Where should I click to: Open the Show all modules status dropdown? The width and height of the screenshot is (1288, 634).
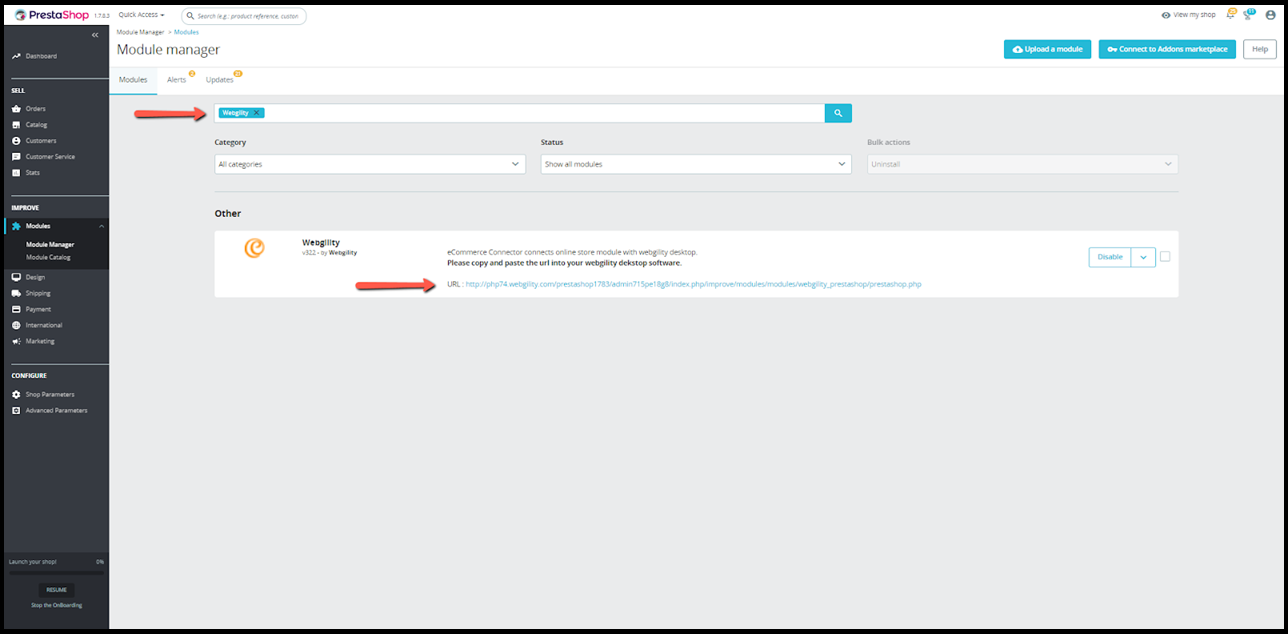[696, 164]
